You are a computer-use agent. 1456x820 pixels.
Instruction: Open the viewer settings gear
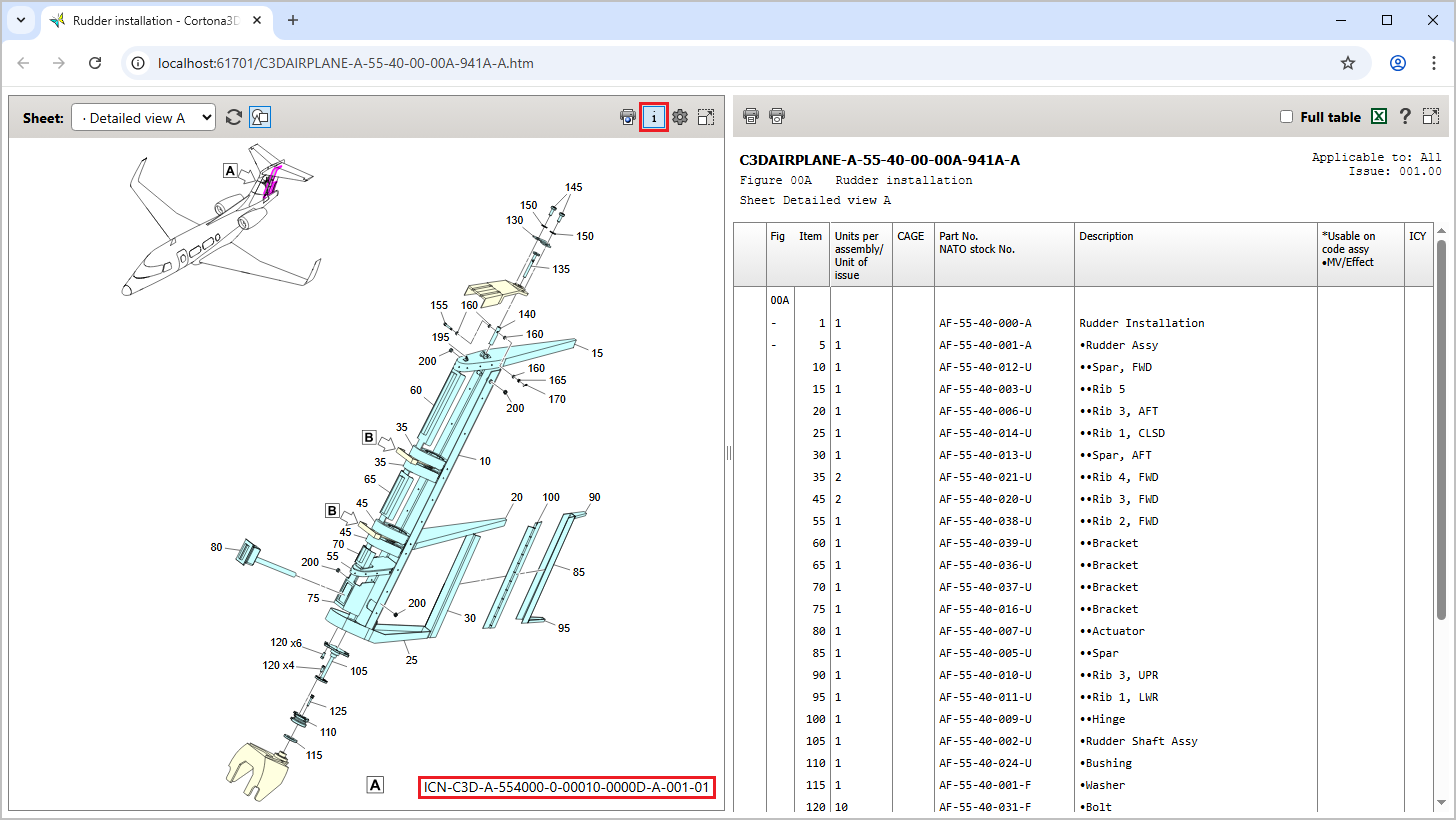tap(680, 116)
